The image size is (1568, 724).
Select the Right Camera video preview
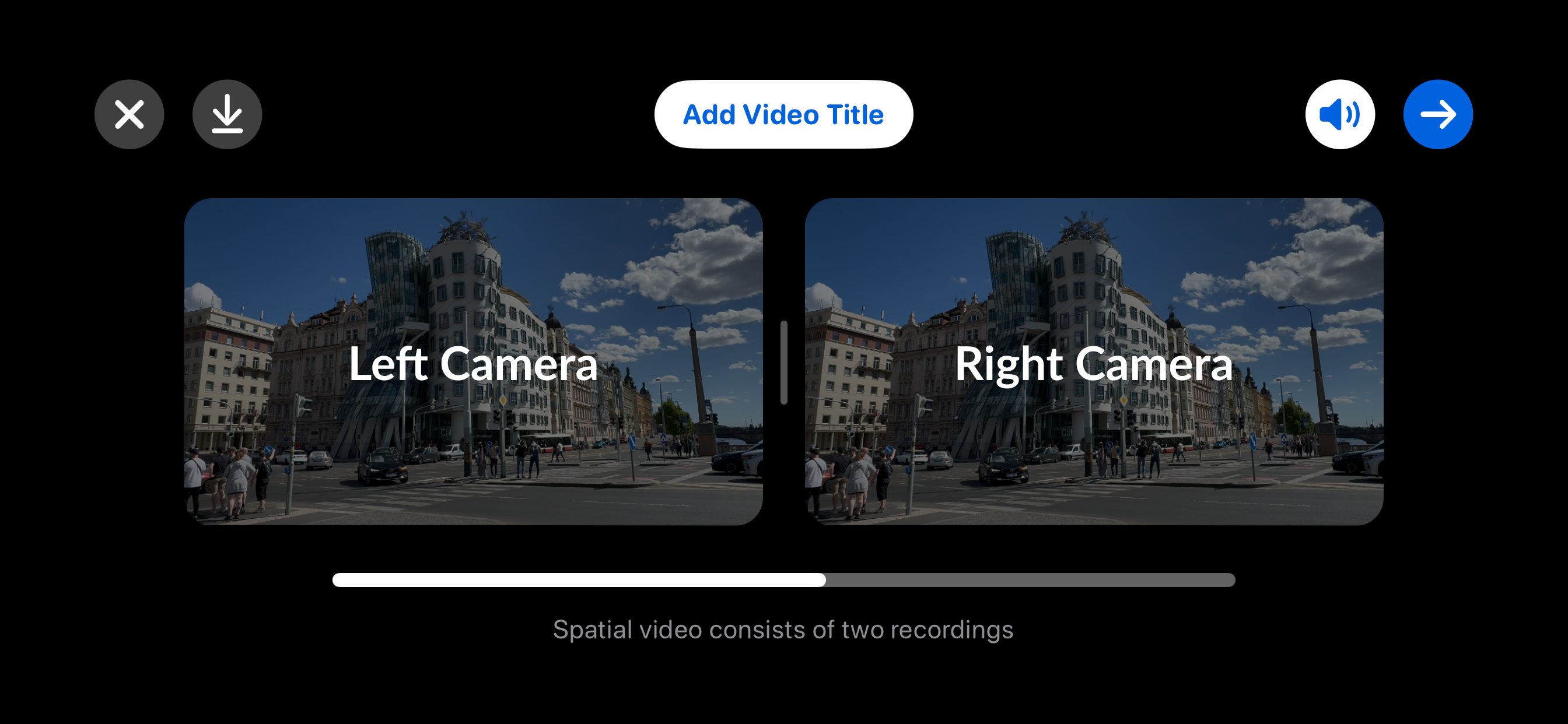1094,362
